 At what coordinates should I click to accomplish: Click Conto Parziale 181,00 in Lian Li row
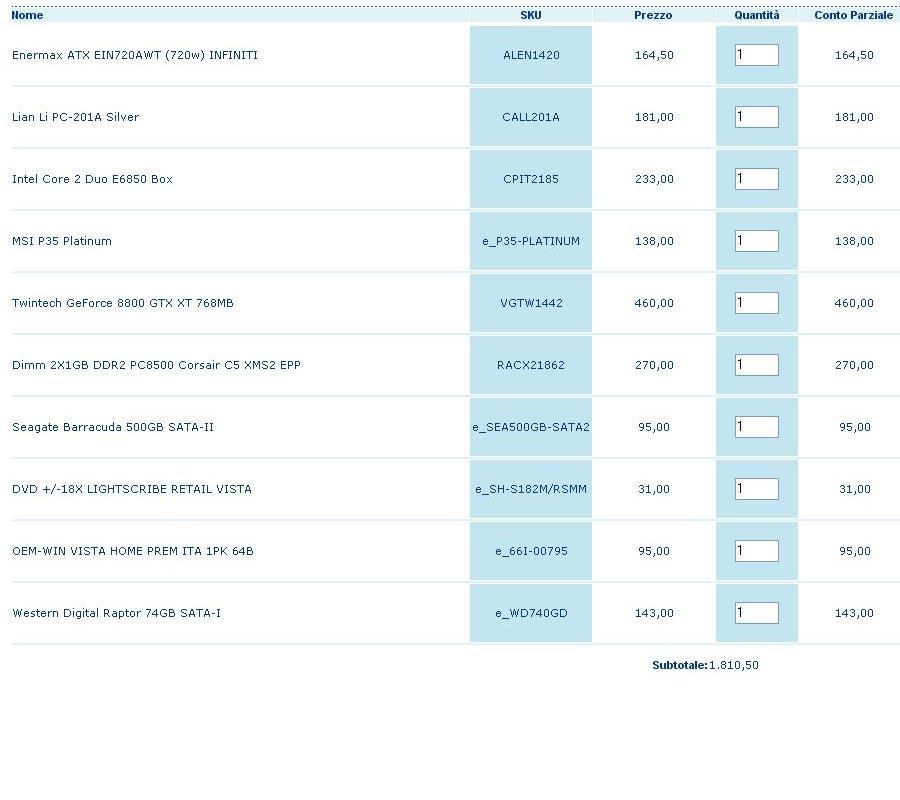[x=854, y=117]
